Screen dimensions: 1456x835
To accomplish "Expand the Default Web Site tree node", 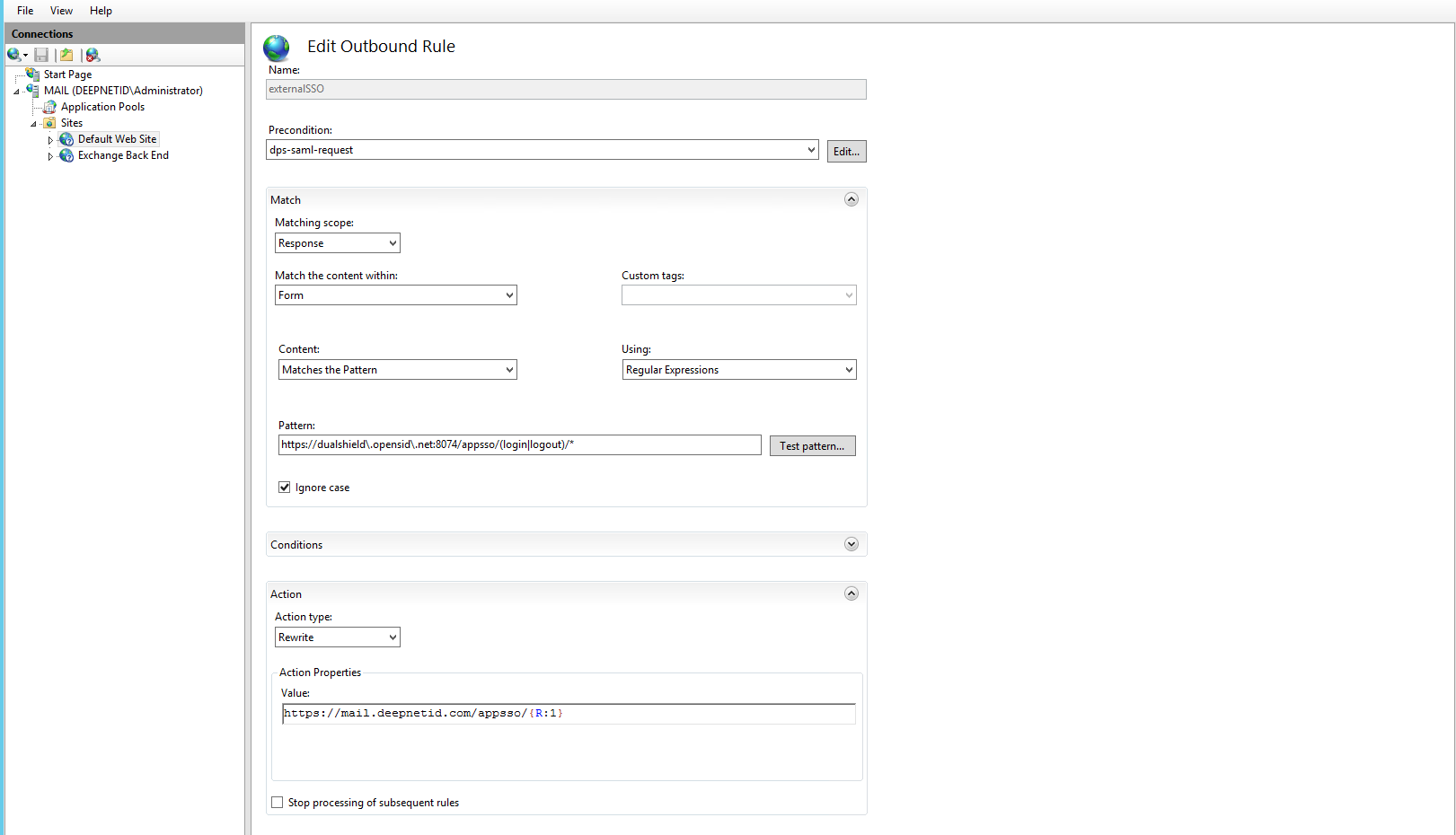I will coord(50,140).
